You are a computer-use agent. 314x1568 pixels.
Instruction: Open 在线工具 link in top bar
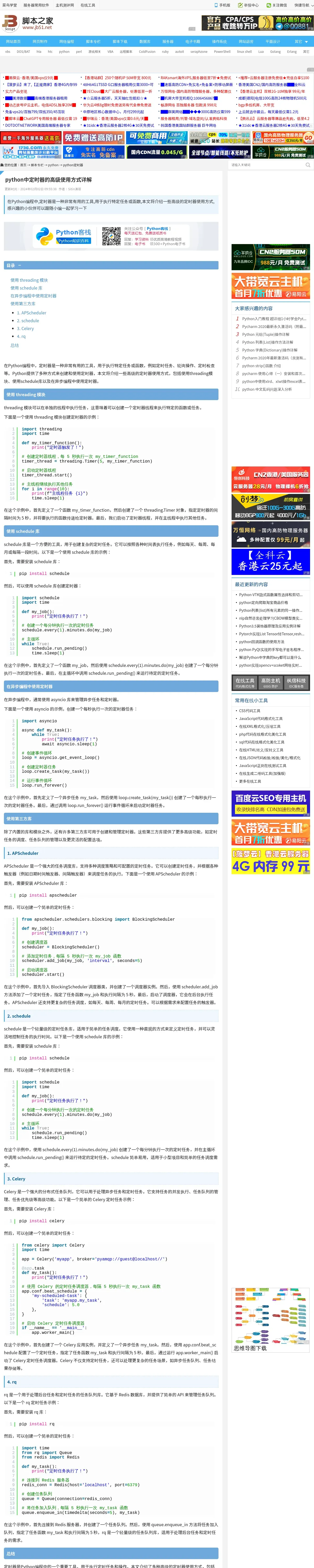point(88,5)
